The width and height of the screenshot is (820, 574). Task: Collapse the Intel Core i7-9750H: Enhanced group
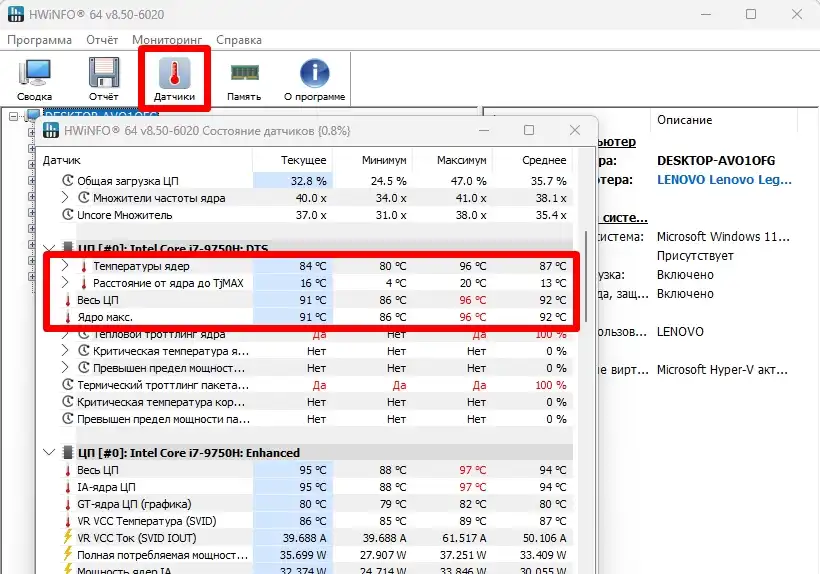49,452
